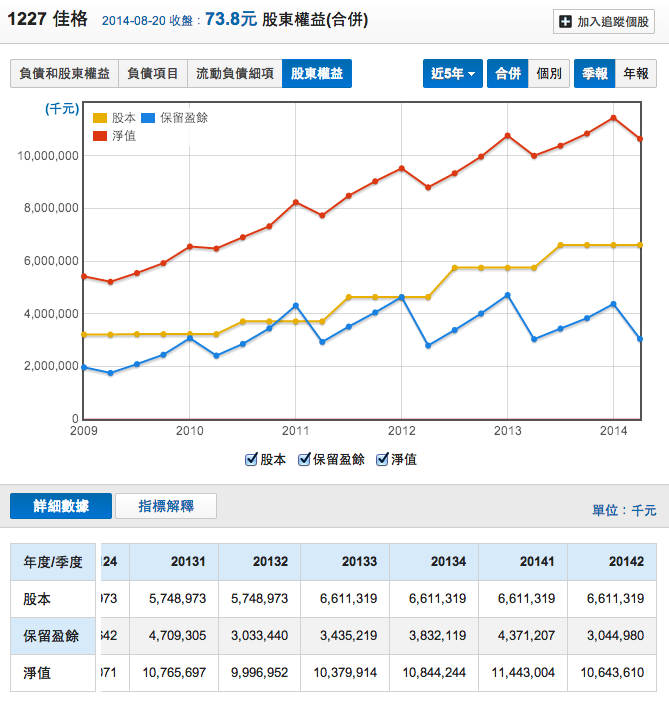Click the 詳細數據 button
669x701 pixels.
tap(60, 506)
